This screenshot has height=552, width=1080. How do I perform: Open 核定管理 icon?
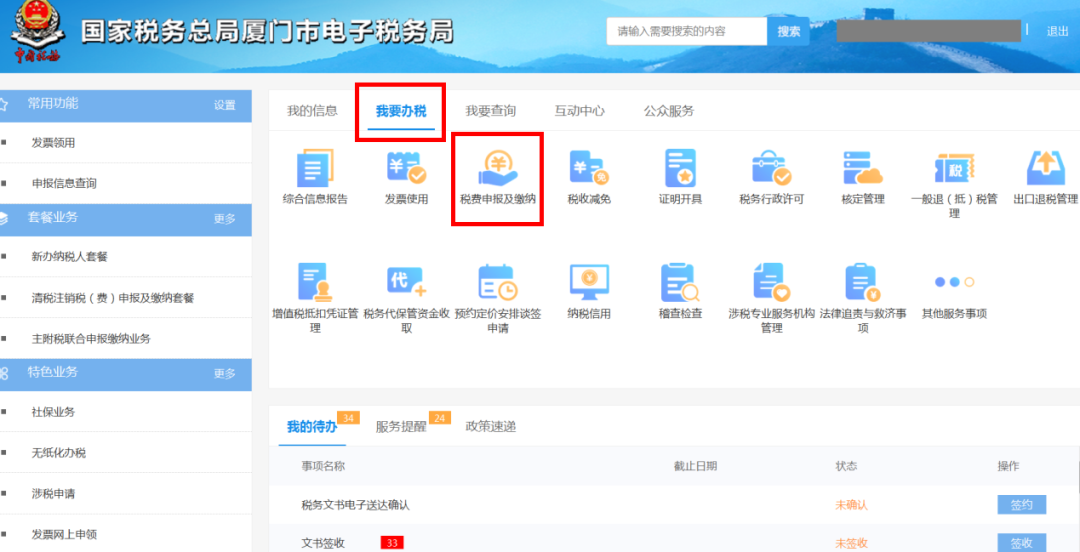tap(862, 169)
